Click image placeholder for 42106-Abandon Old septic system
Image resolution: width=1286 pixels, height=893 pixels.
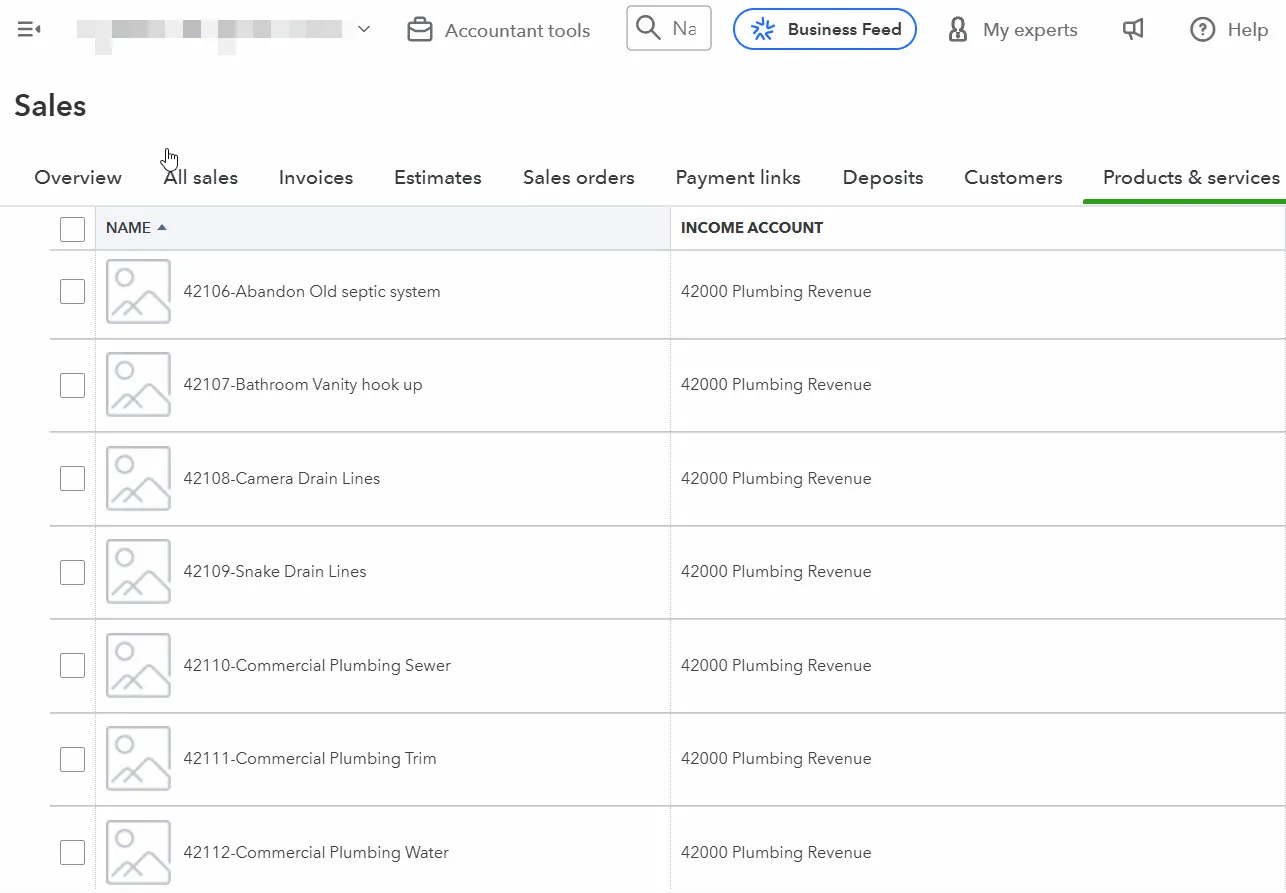138,292
